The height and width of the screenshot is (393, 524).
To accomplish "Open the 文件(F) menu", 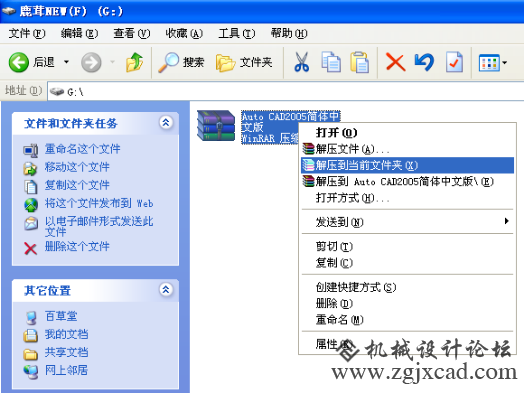I will point(27,33).
